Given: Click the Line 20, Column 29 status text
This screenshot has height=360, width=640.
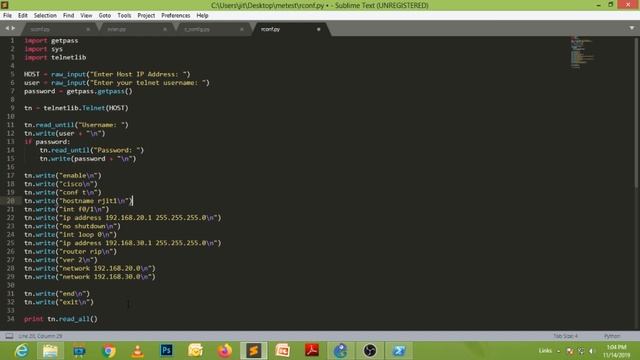Looking at the screenshot, I should pos(40,336).
